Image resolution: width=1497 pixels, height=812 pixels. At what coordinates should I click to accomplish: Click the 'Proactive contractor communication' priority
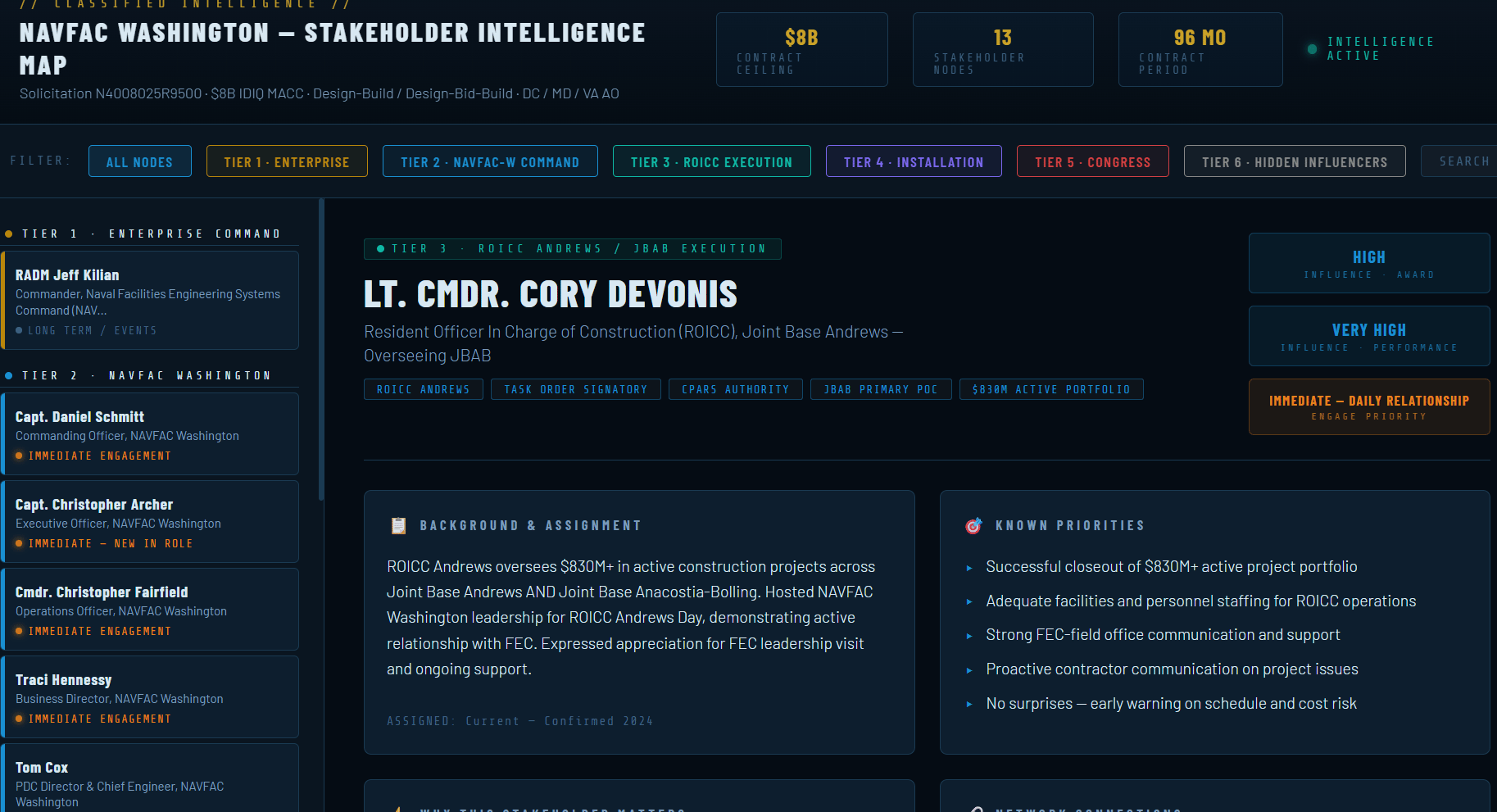tap(1173, 669)
